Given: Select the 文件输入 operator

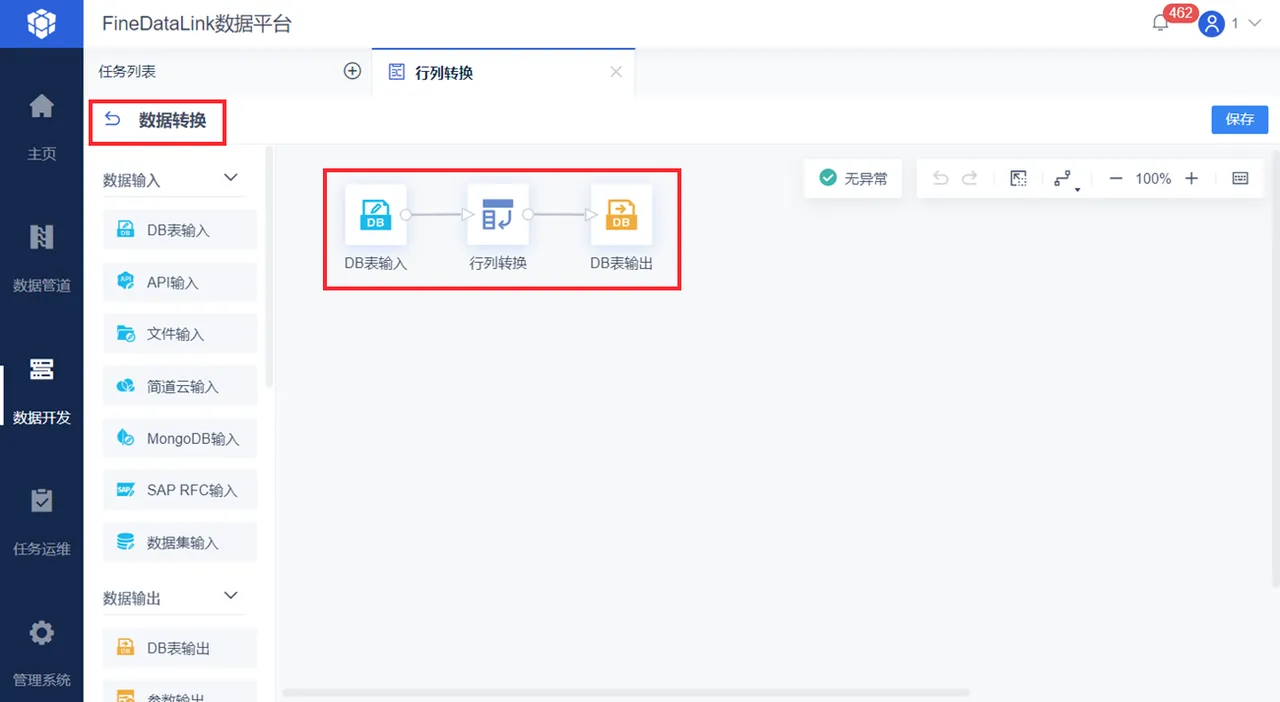Looking at the screenshot, I should tap(180, 334).
